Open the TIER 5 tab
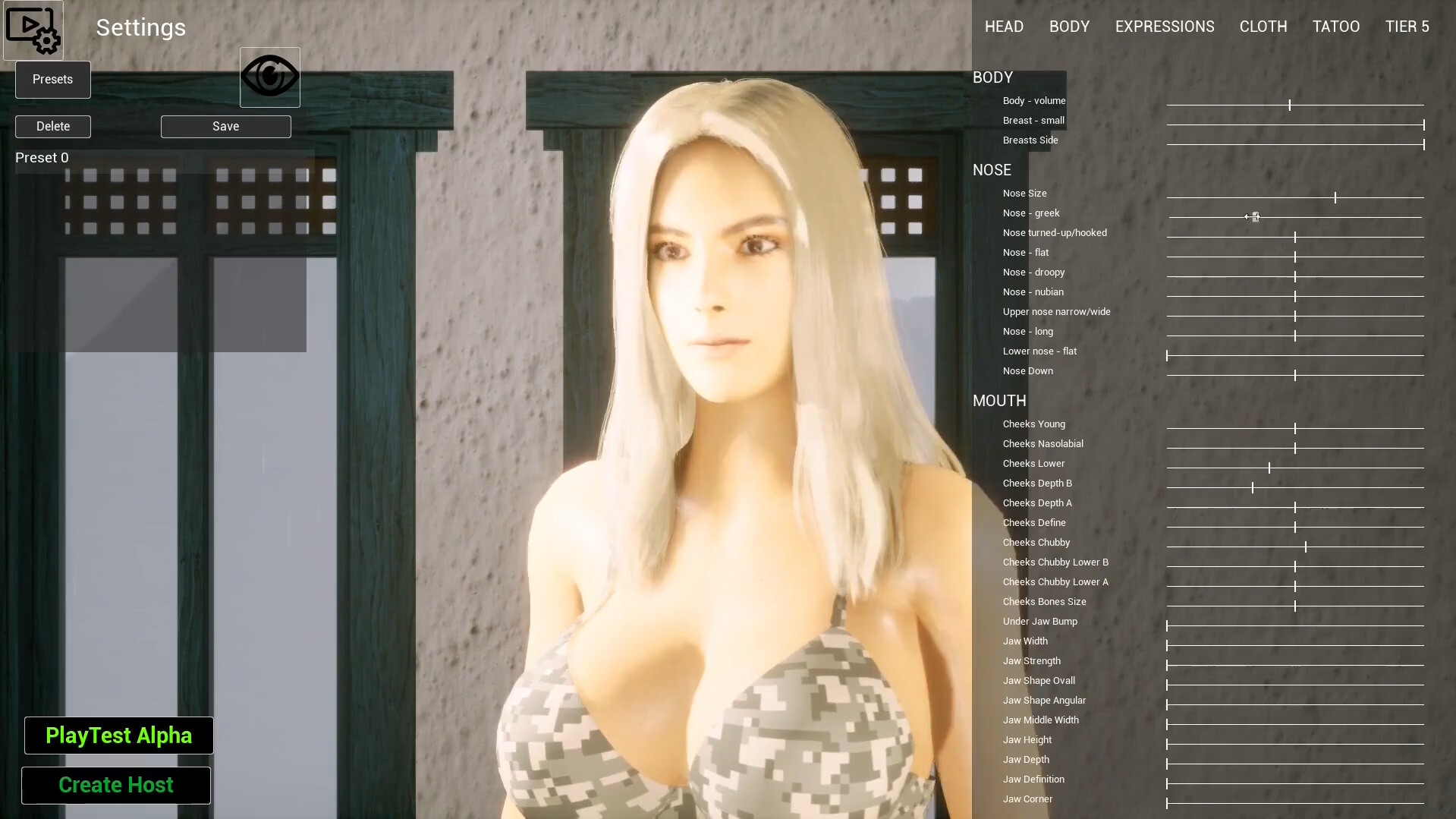1456x819 pixels. [x=1407, y=26]
